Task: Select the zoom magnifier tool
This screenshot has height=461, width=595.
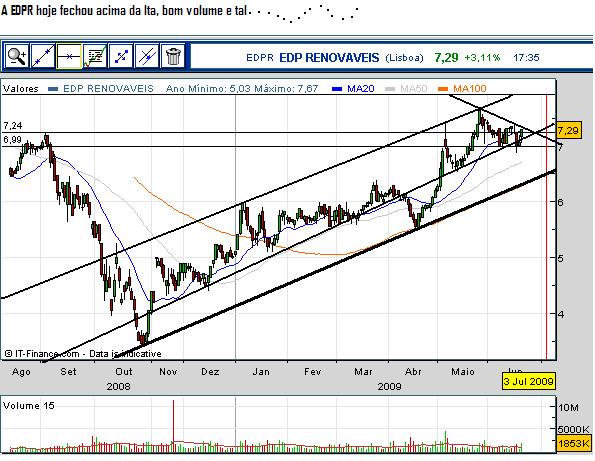Action: tap(17, 57)
